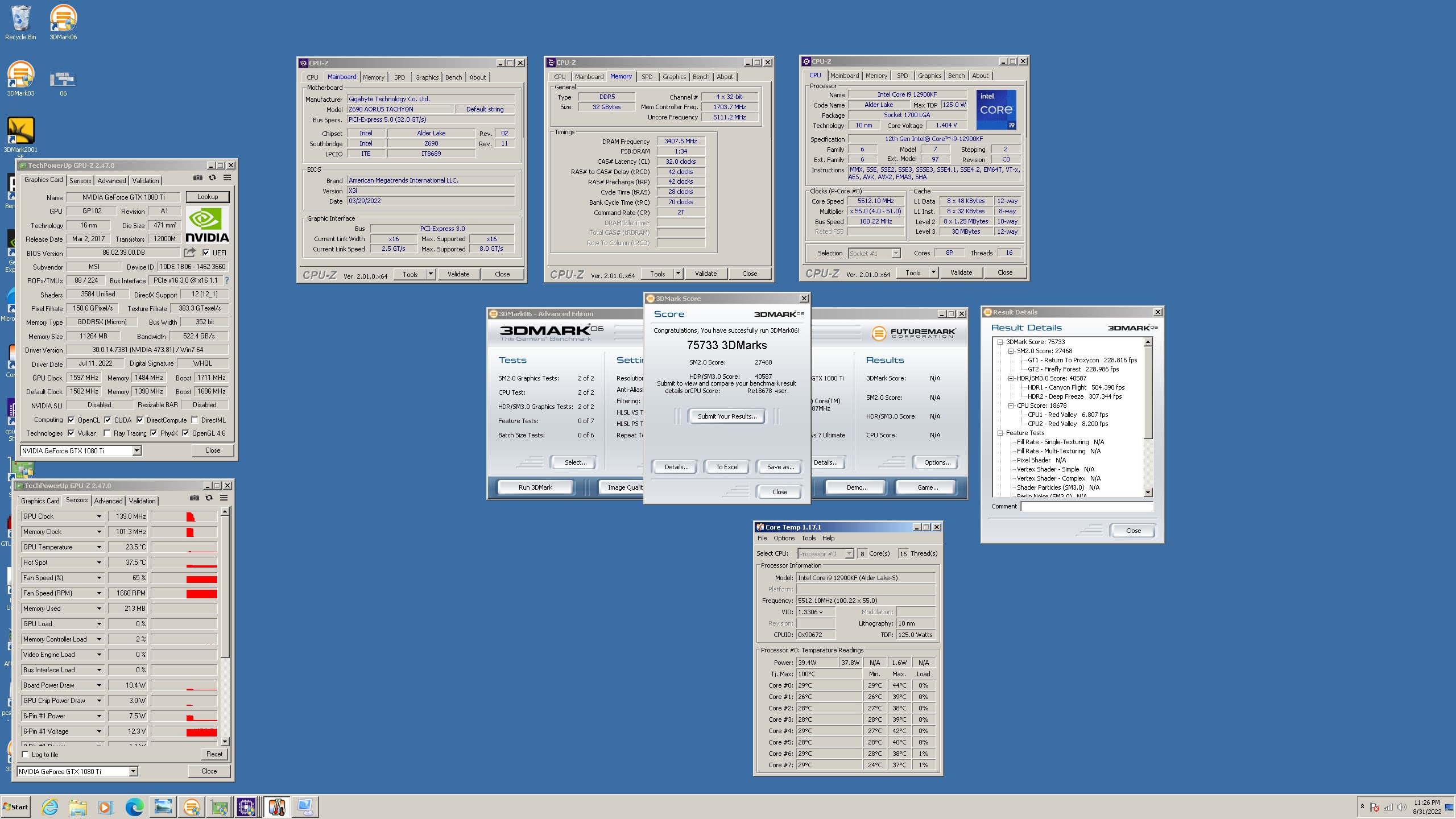Open the GPU selector dropdown in the GPU-Z Graphics Card window
Screen dimensions: 1456x819
click(x=136, y=450)
